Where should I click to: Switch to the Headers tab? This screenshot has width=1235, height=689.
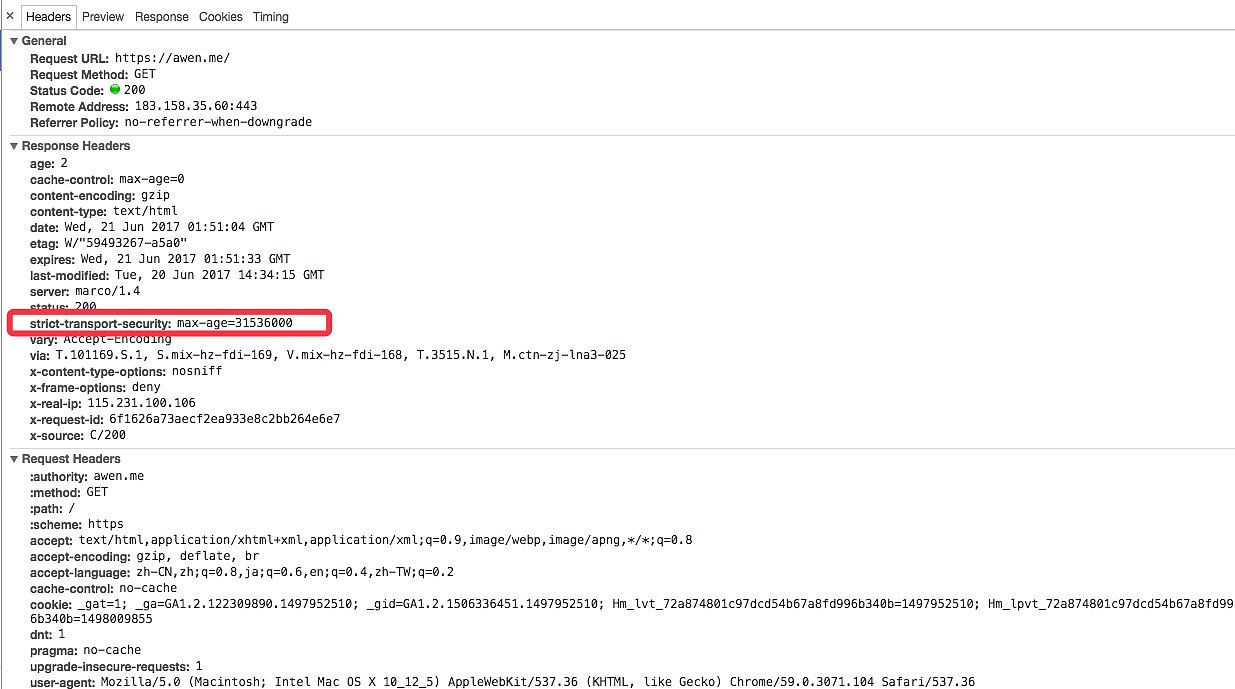click(x=48, y=17)
